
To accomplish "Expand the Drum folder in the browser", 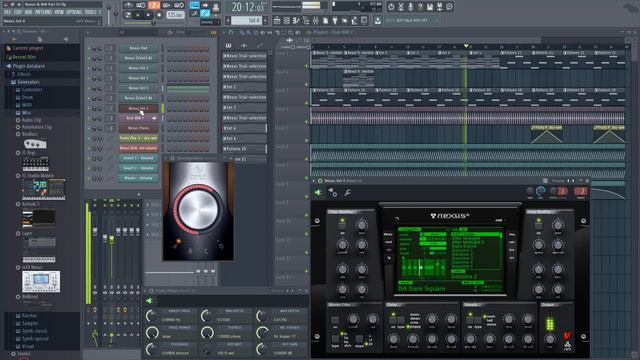I will pos(27,97).
